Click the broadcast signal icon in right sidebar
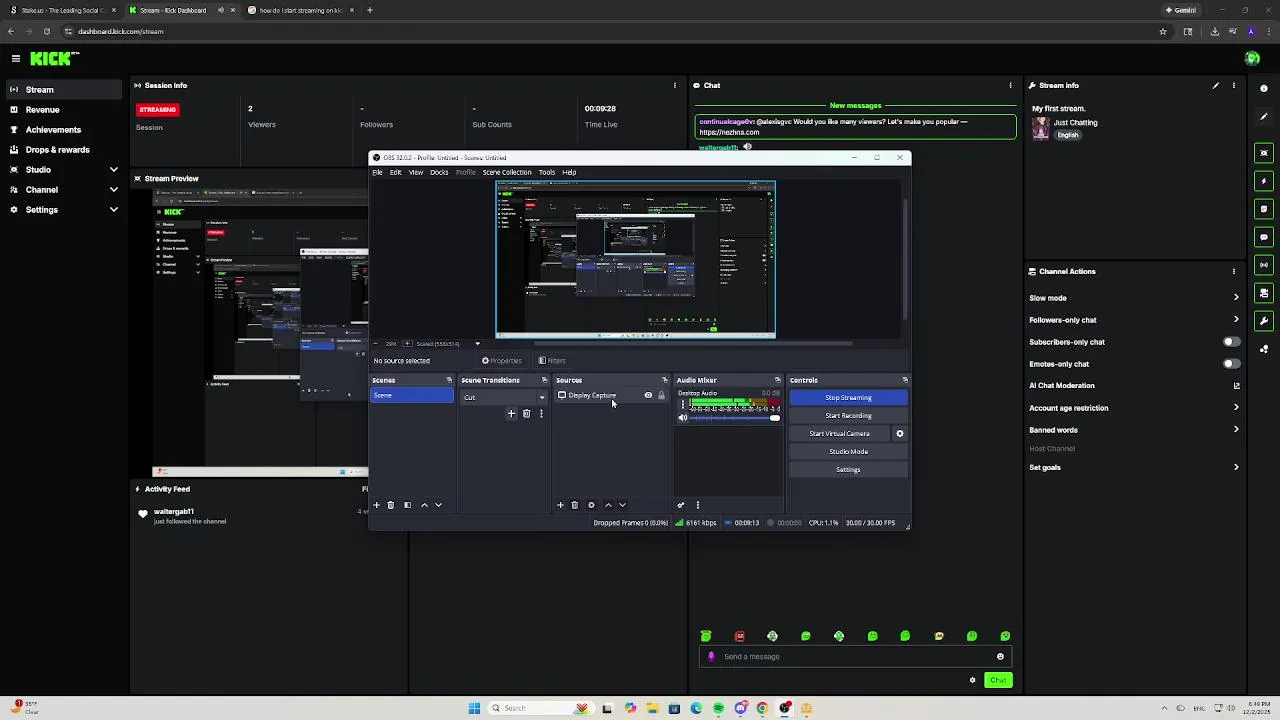The width and height of the screenshot is (1280, 720). pos(1264,265)
